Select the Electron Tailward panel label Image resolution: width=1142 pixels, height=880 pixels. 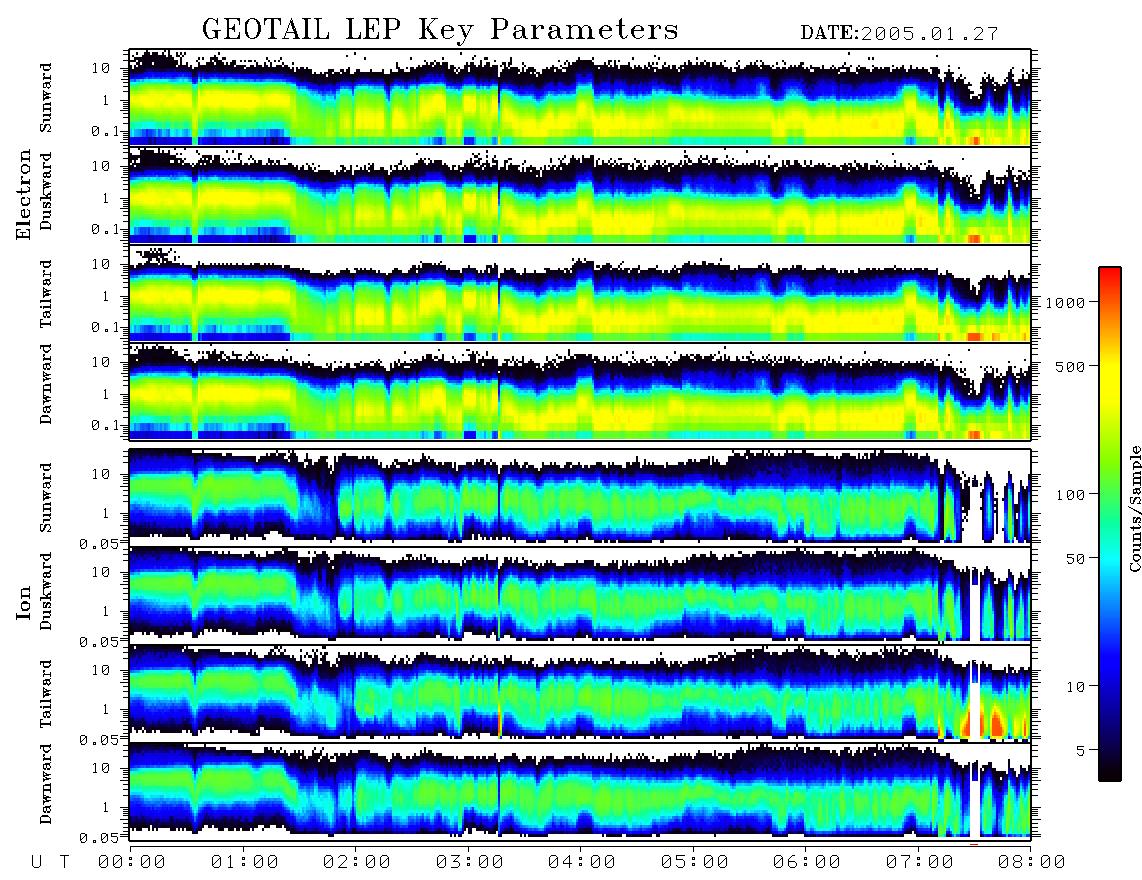pos(46,294)
